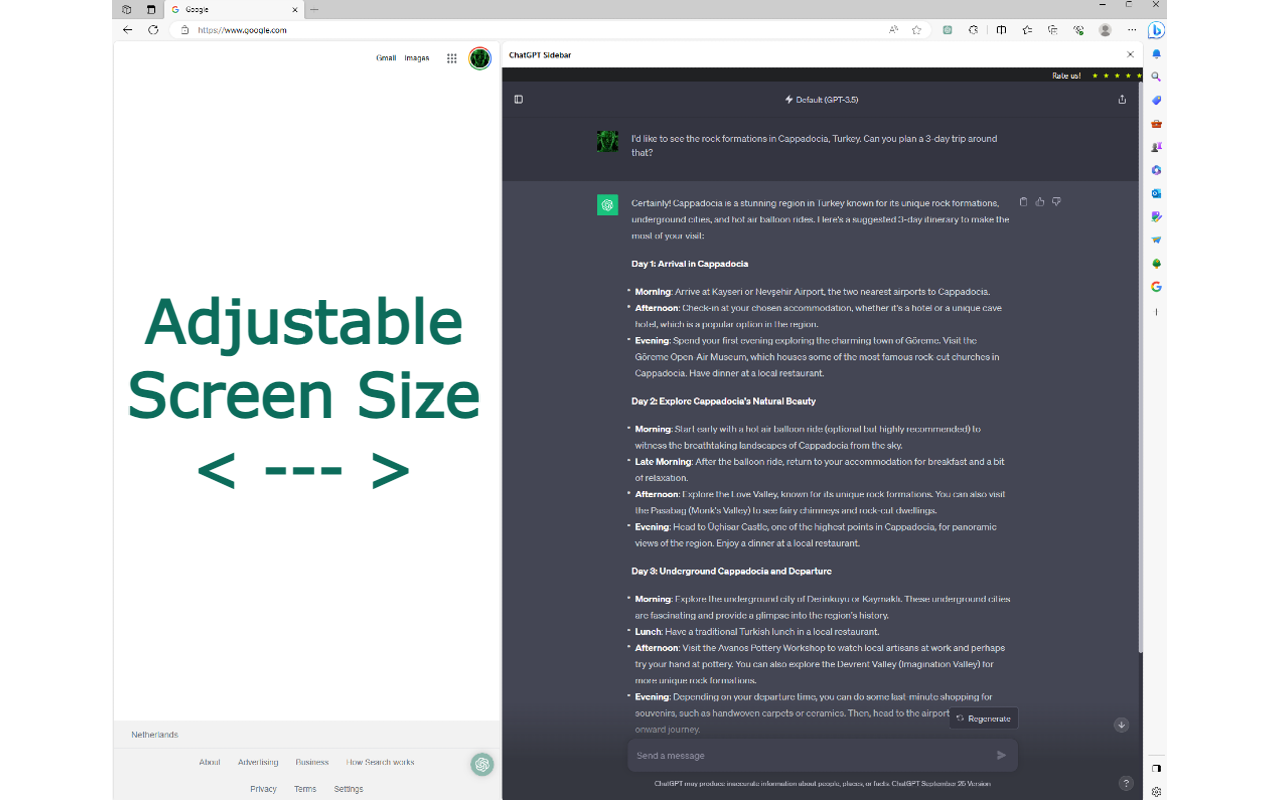Open the tab actions menu icon
1280x800 pixels.
tap(151, 9)
